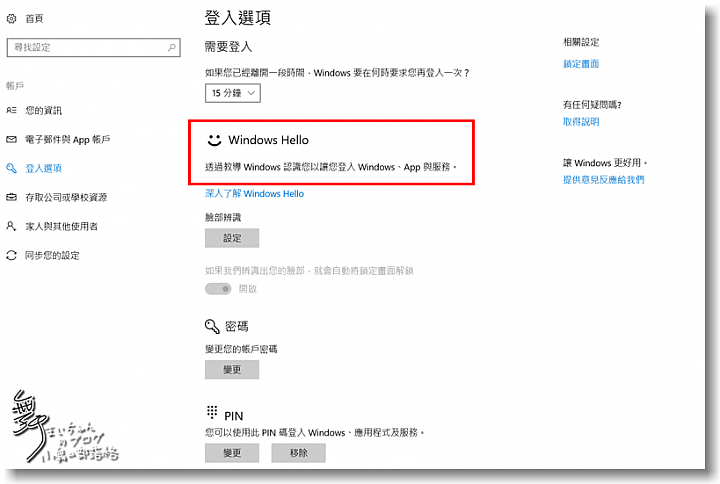Click the 開啟 toggle state label
720x484 pixels.
coord(248,289)
